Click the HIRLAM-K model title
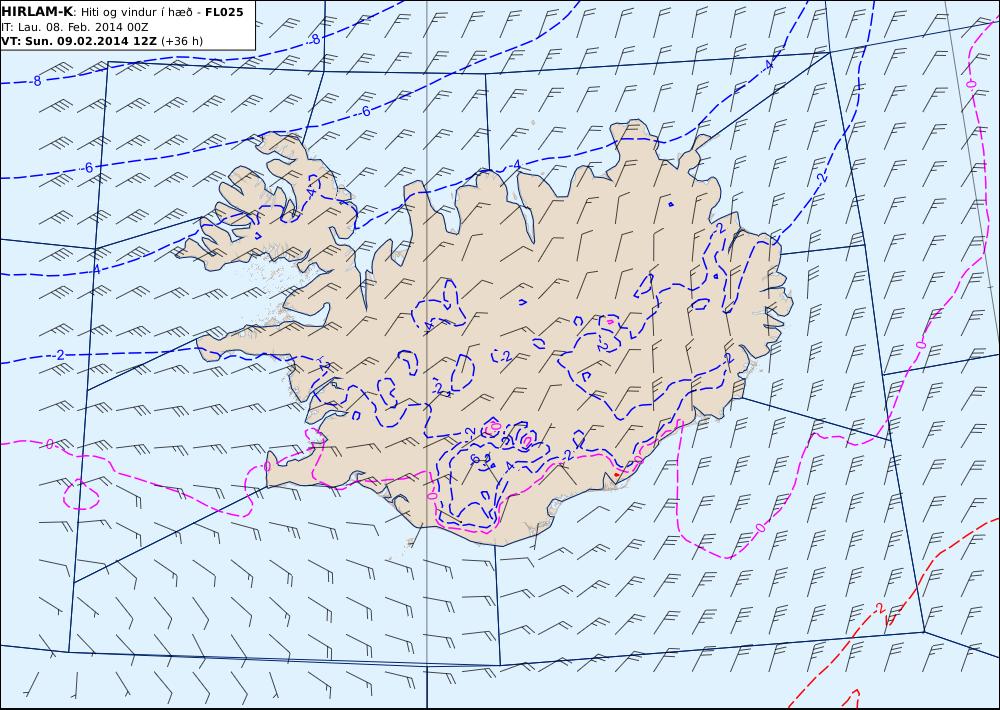 tap(36, 12)
